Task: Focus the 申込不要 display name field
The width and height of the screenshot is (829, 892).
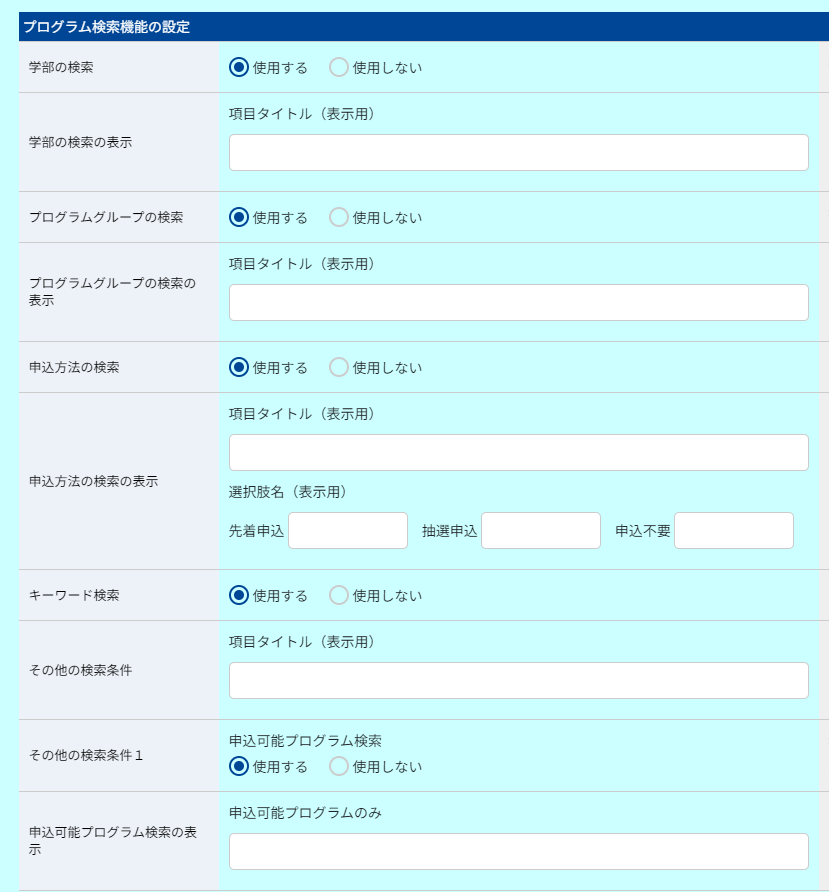Action: (x=733, y=531)
